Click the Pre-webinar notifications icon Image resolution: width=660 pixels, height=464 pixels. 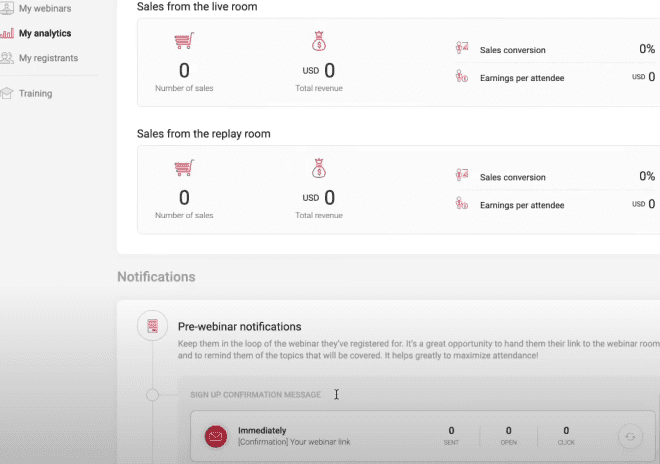(x=152, y=326)
